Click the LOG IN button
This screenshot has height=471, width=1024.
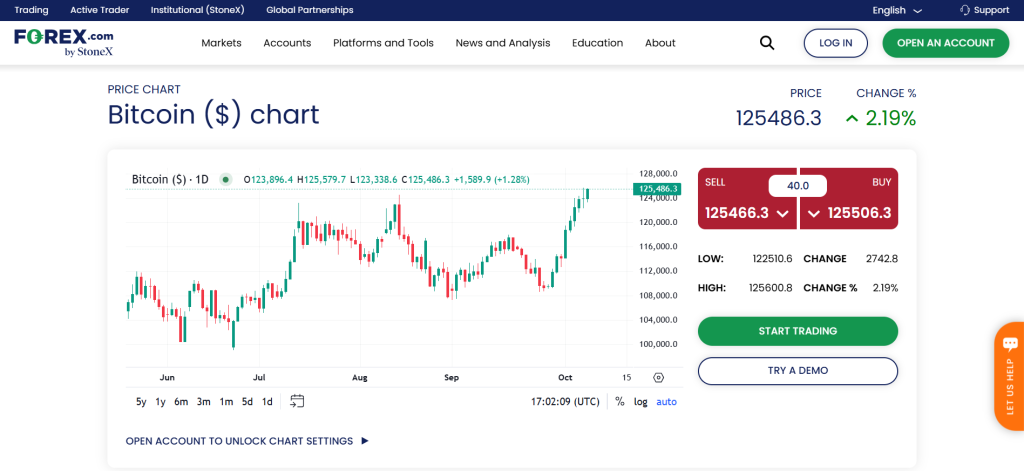835,43
